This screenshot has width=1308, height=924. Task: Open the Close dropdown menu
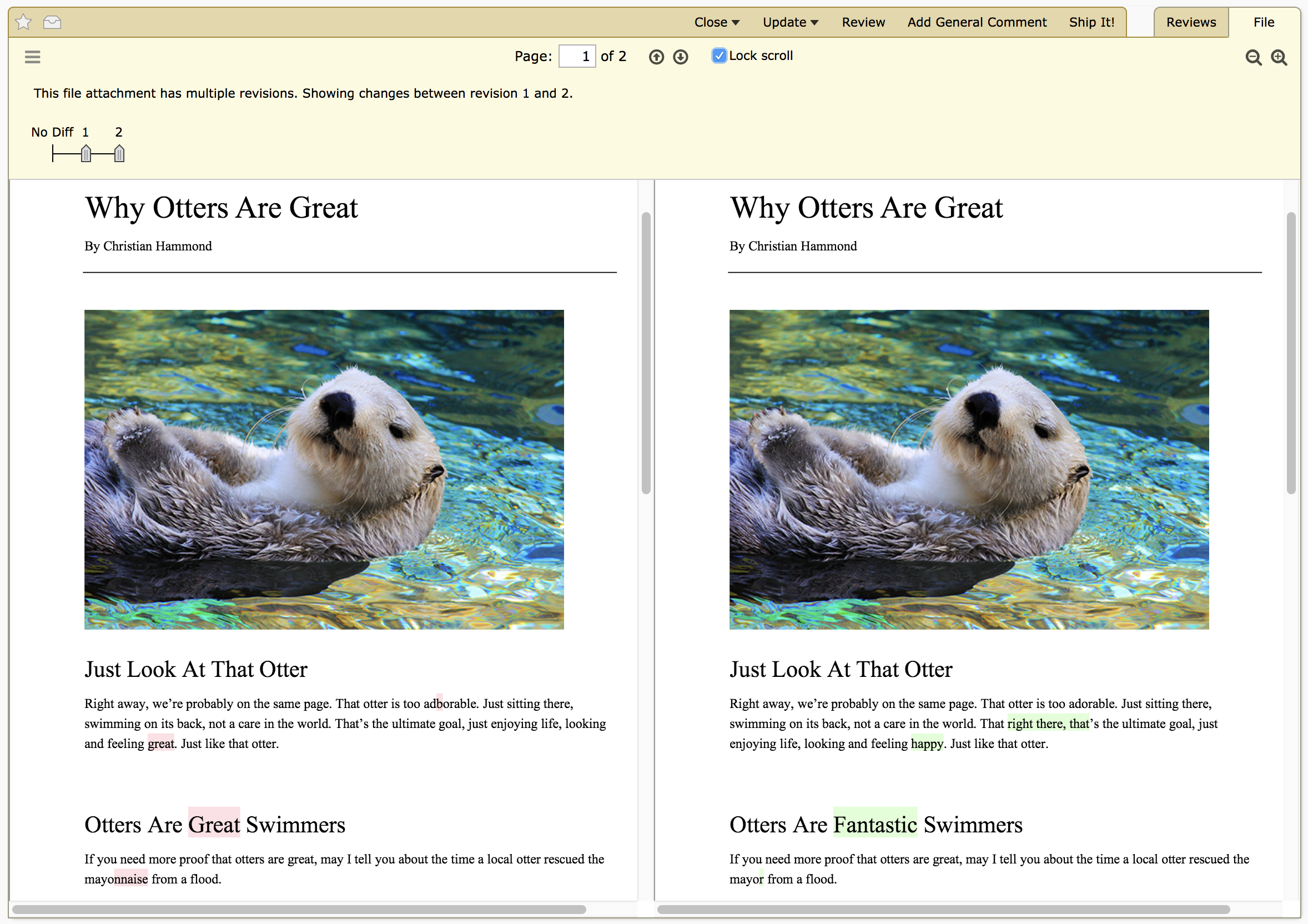coord(717,22)
